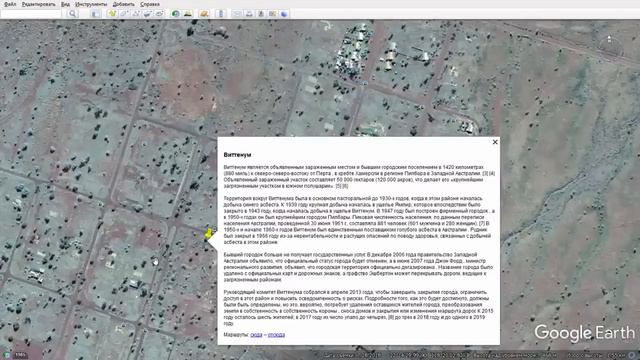Select the Add Path tool
Viewport: 640px width, 360px height.
[x=136, y=13]
